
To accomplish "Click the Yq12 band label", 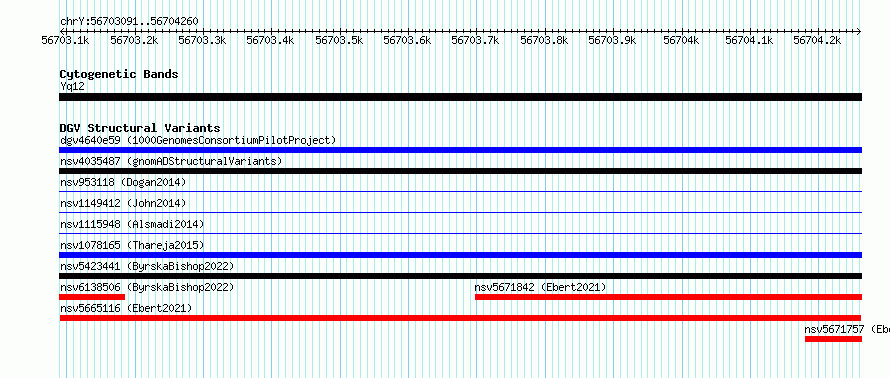I will pyautogui.click(x=72, y=87).
